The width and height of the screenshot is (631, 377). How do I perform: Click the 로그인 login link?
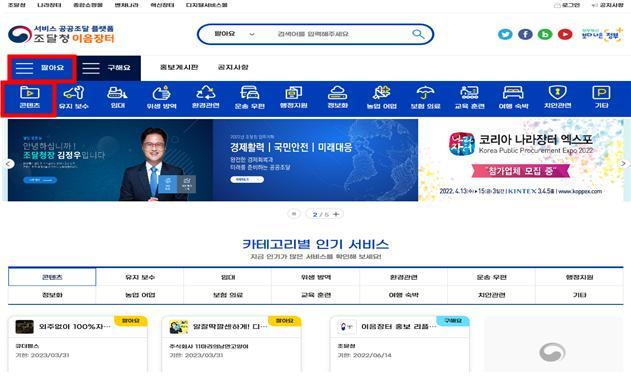tap(567, 5)
